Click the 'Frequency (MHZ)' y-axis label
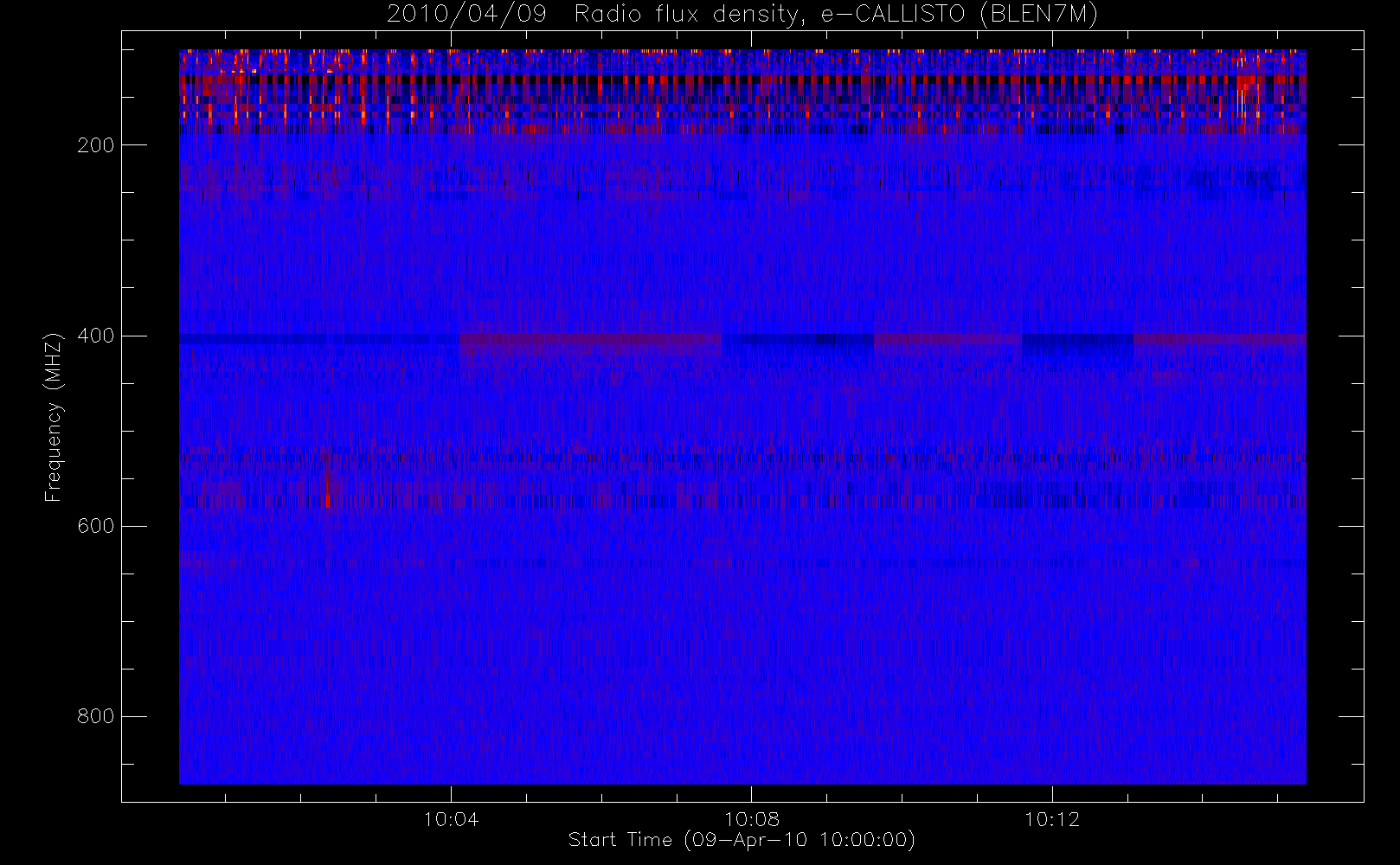Image resolution: width=1400 pixels, height=865 pixels. click(54, 417)
